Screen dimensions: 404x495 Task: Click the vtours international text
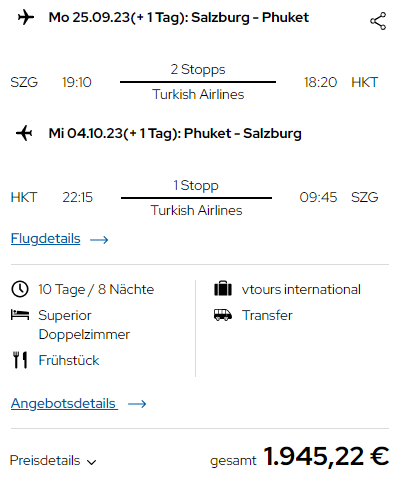point(301,289)
